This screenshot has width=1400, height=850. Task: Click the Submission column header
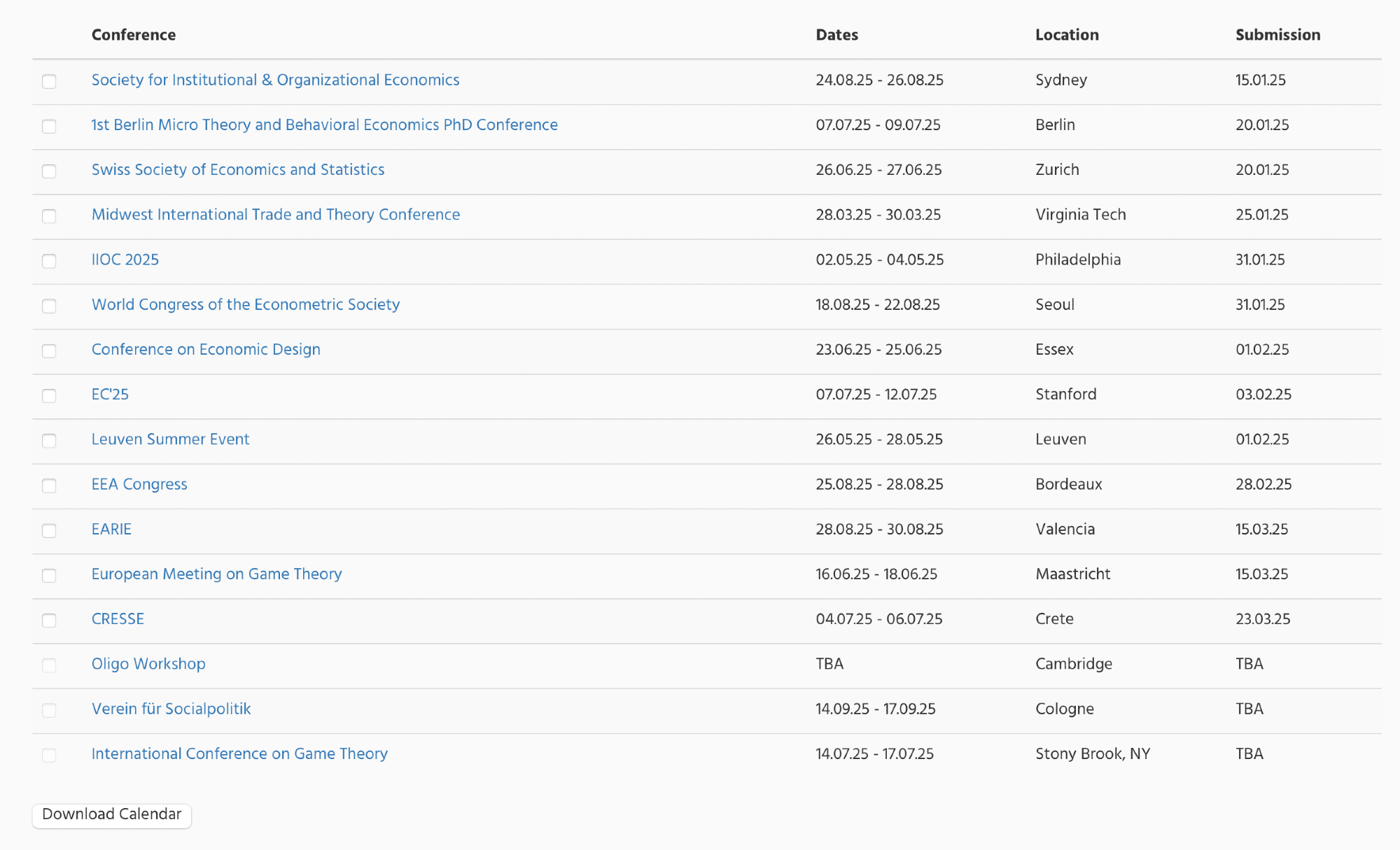(x=1277, y=35)
